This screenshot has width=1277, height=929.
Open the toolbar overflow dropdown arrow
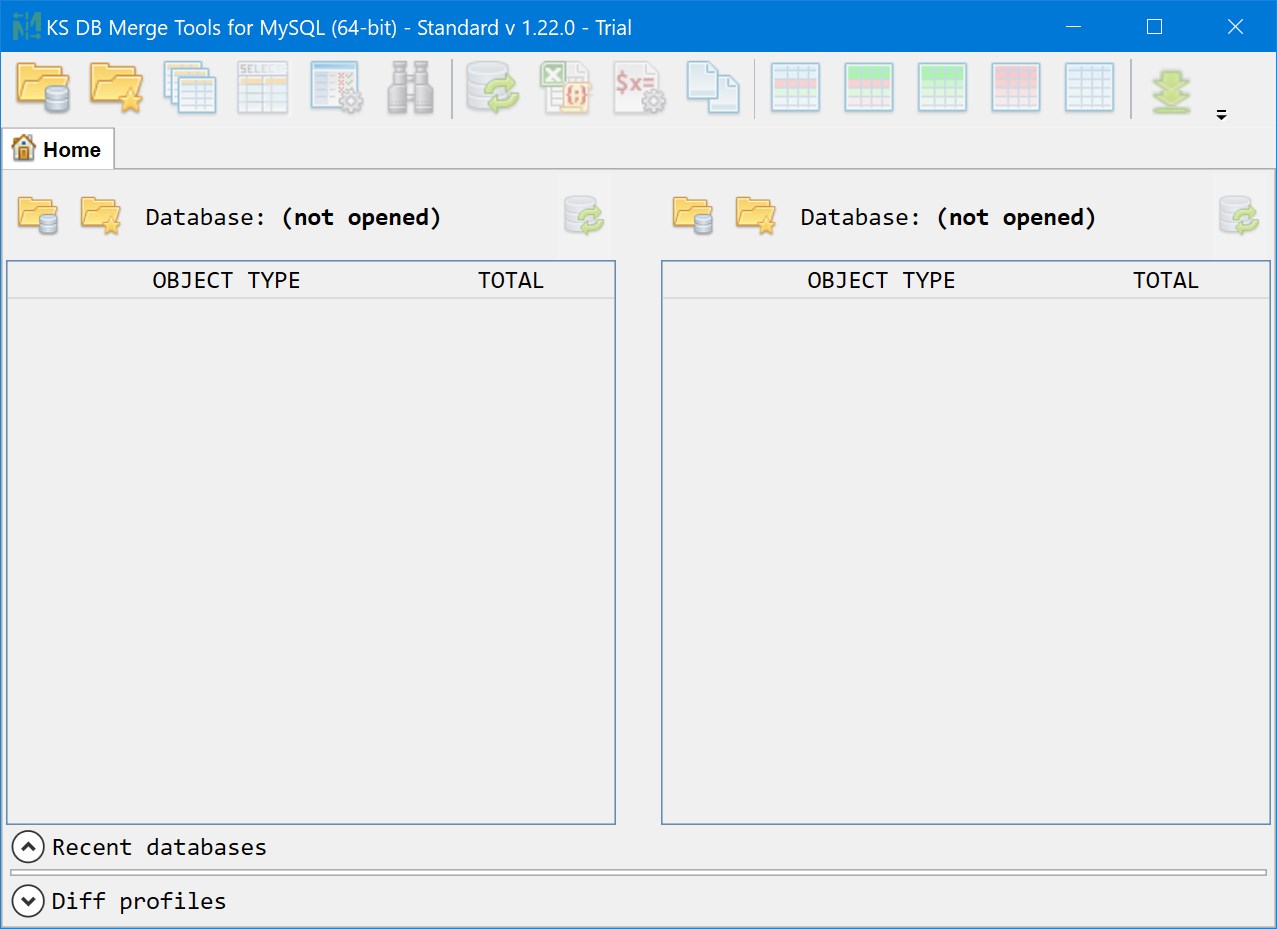point(1221,115)
